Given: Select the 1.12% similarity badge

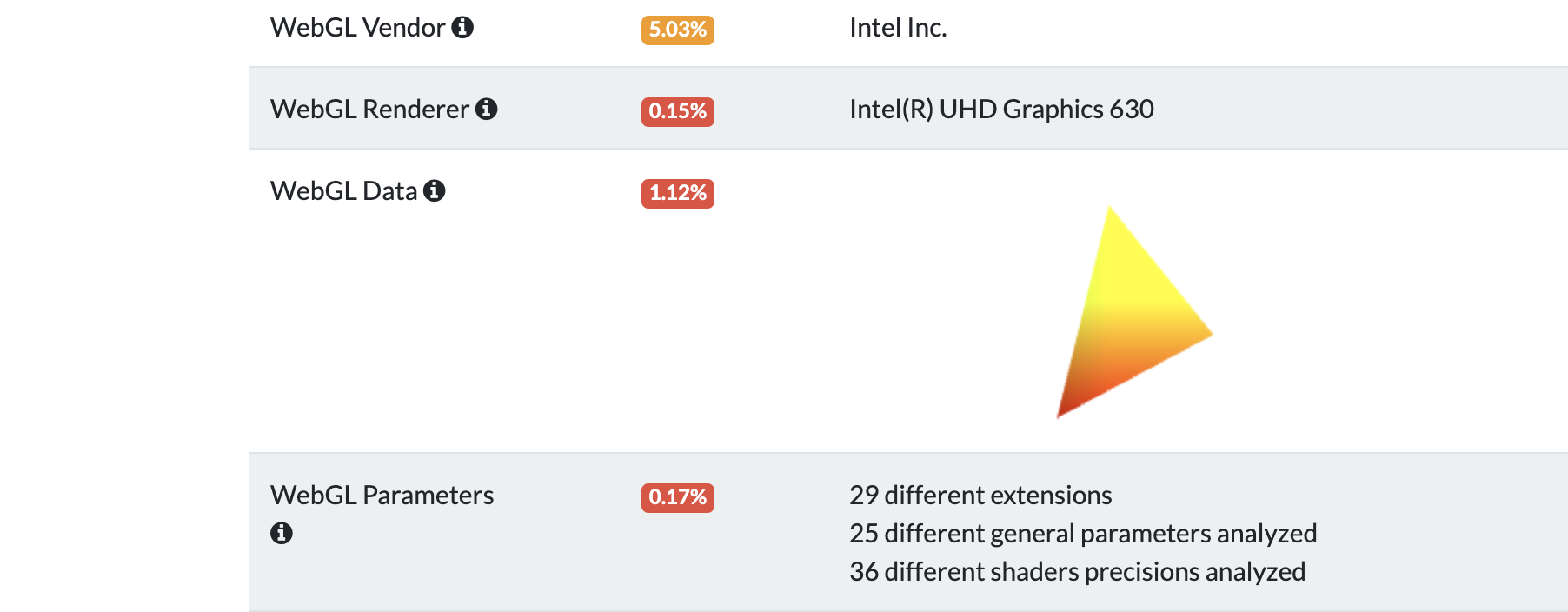Looking at the screenshot, I should click(x=678, y=193).
